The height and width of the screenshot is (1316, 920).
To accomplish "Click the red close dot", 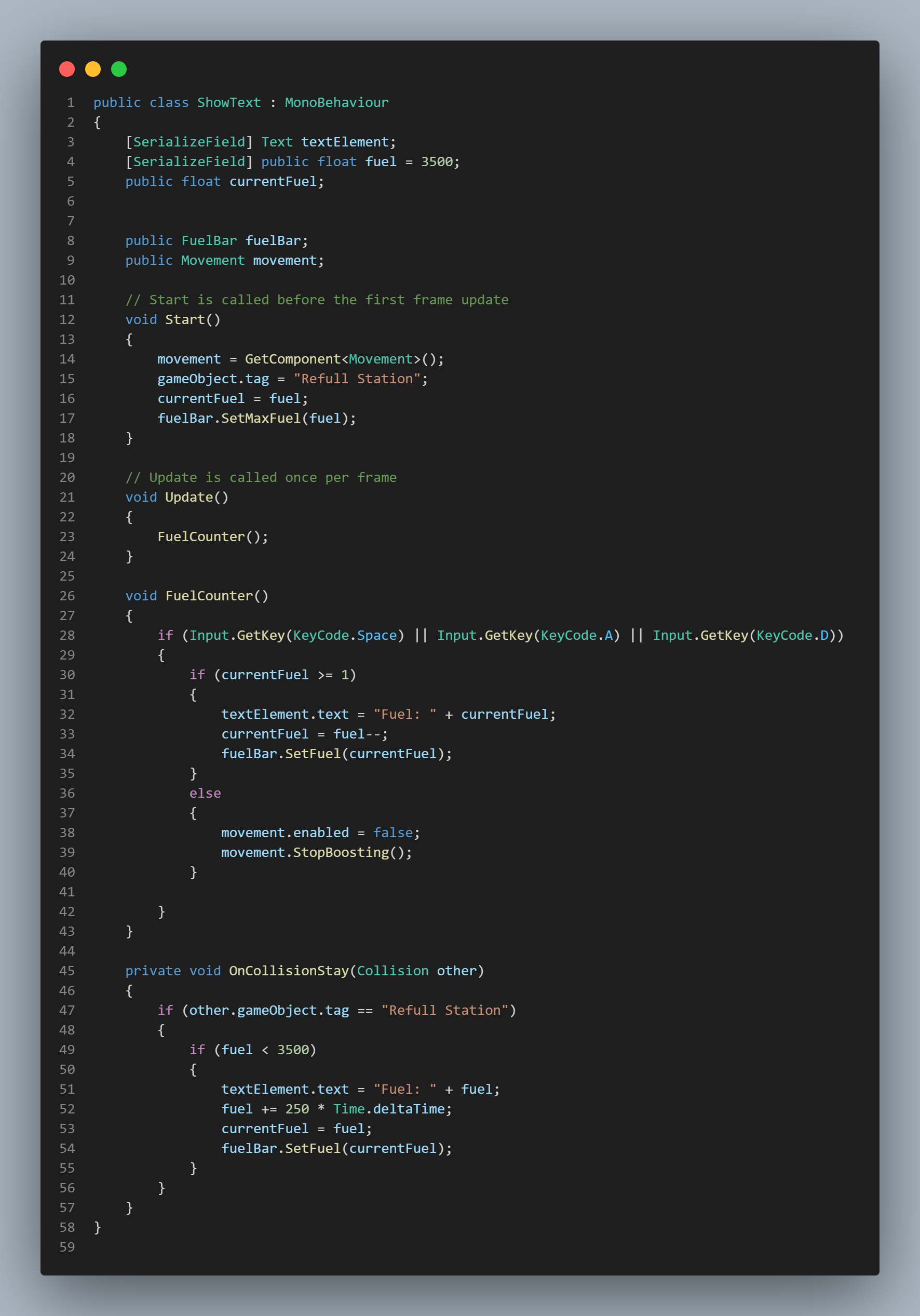I will pos(67,70).
